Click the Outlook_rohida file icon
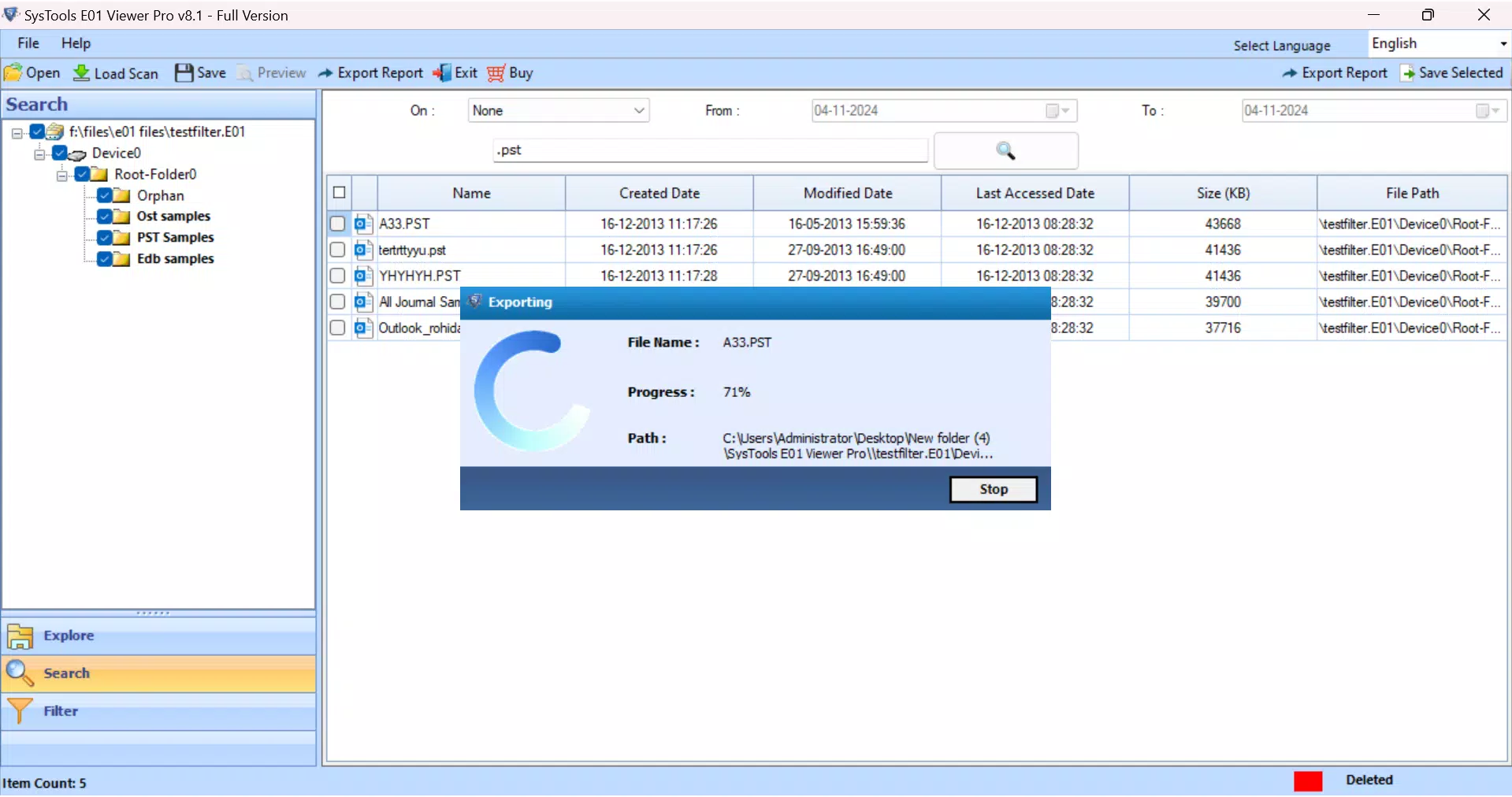 click(x=363, y=328)
